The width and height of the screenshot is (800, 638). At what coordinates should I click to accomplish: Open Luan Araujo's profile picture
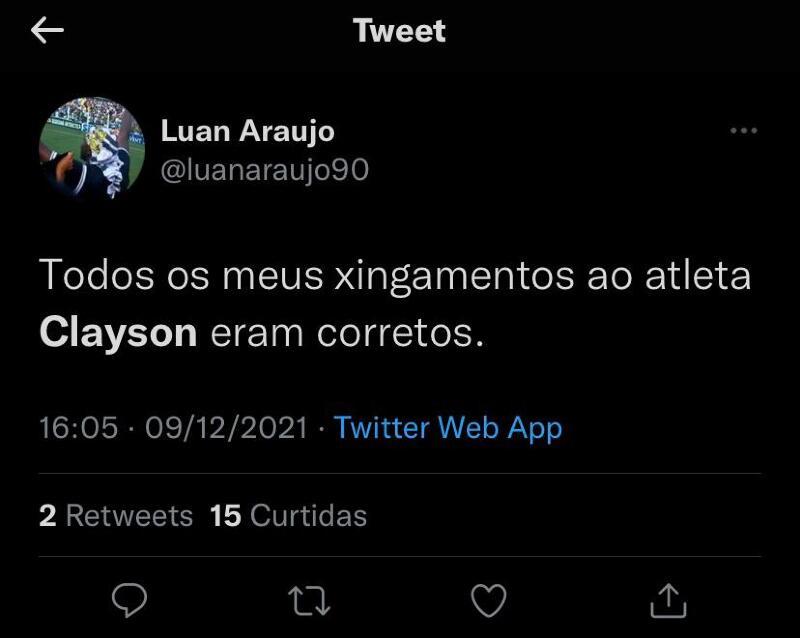(92, 149)
